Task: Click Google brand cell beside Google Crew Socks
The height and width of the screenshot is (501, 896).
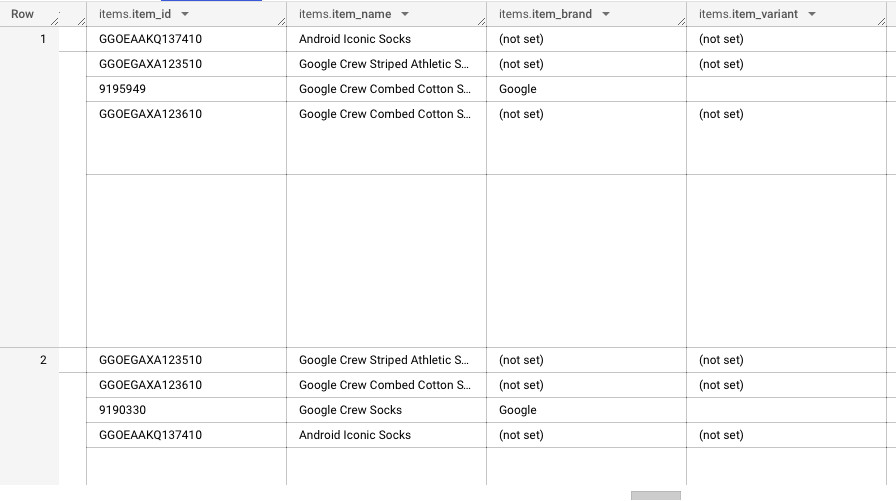Action: pyautogui.click(x=586, y=410)
